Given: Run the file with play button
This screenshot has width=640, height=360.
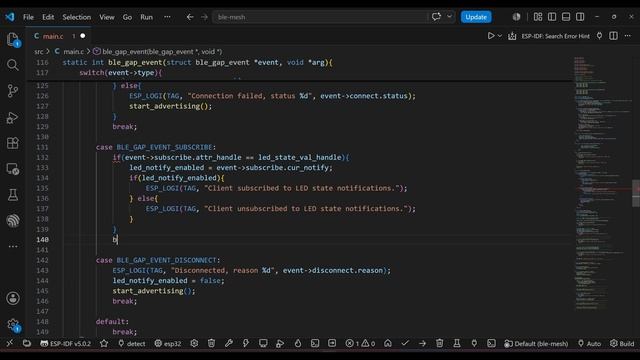Looking at the screenshot, I should pyautogui.click(x=491, y=36).
